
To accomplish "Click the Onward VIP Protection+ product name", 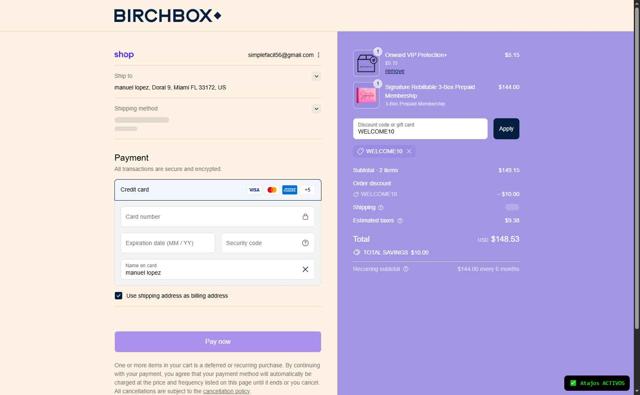I will pyautogui.click(x=416, y=55).
